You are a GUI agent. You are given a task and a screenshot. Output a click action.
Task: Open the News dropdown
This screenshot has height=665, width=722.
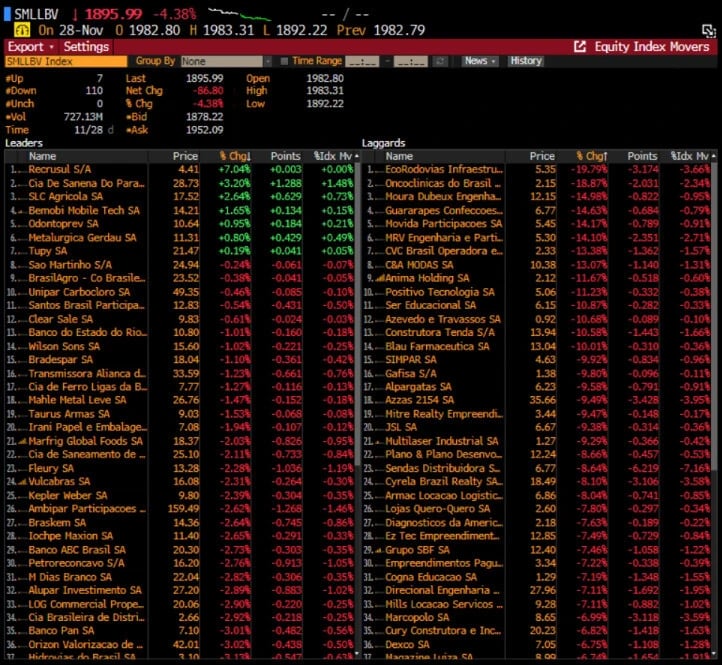pyautogui.click(x=480, y=61)
